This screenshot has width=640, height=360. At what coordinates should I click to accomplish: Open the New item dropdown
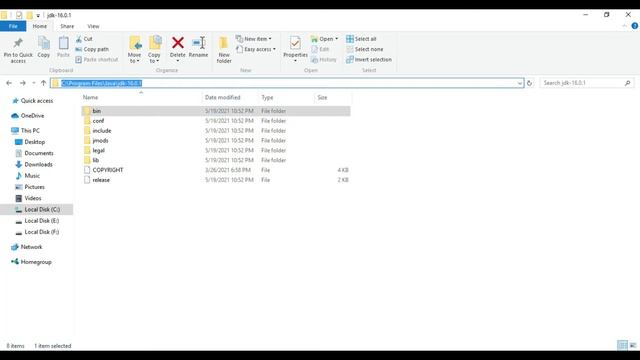[254, 39]
